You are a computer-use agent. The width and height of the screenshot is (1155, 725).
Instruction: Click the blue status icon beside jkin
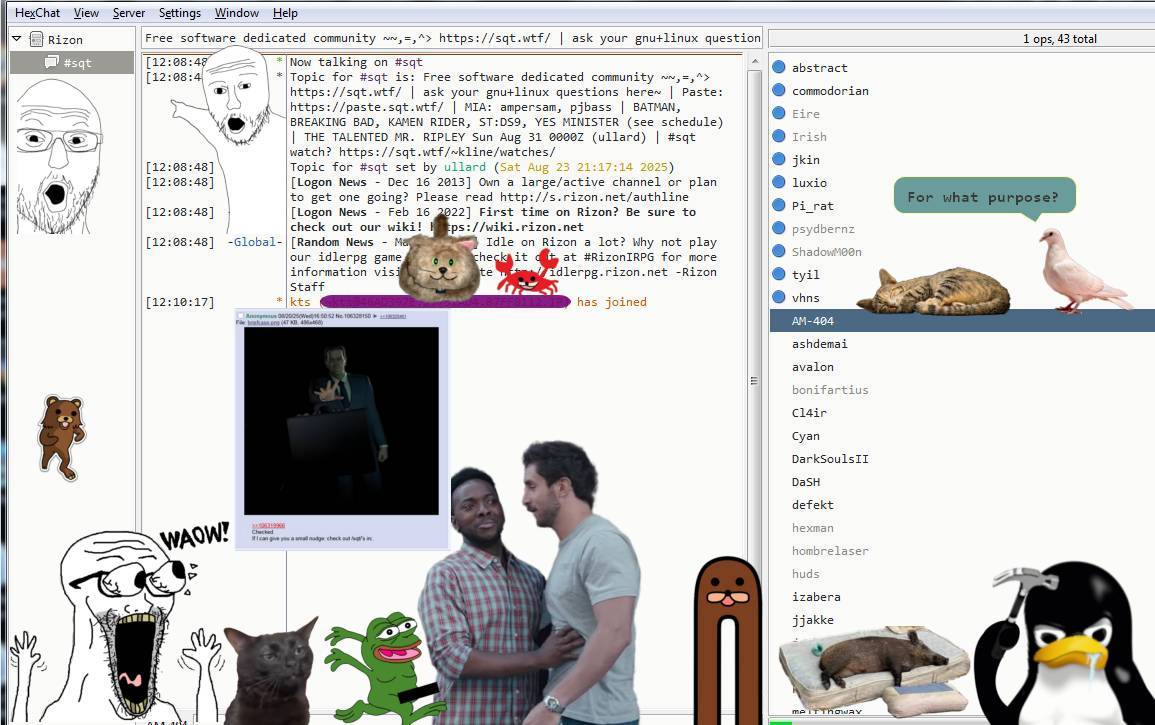[779, 159]
